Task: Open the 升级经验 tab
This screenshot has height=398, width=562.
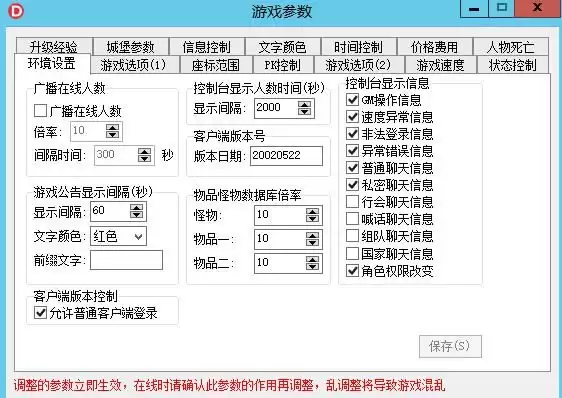Action: 54,46
